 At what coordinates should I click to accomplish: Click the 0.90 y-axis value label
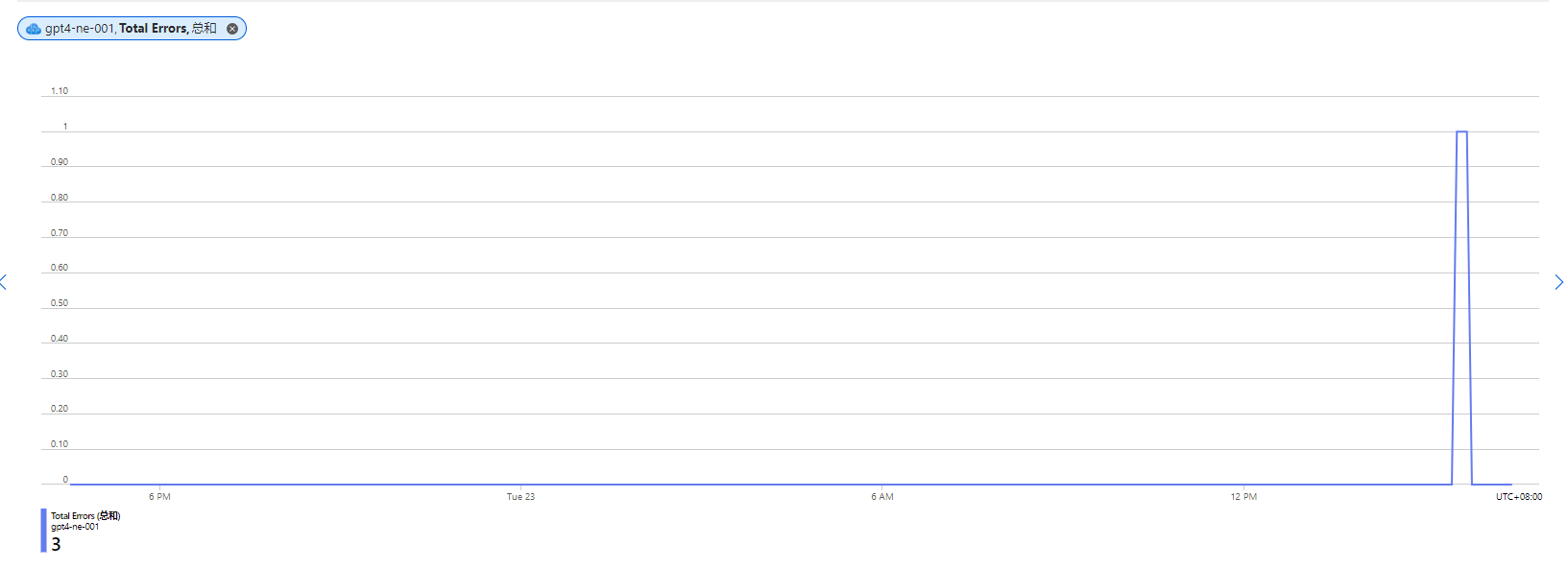[60, 162]
